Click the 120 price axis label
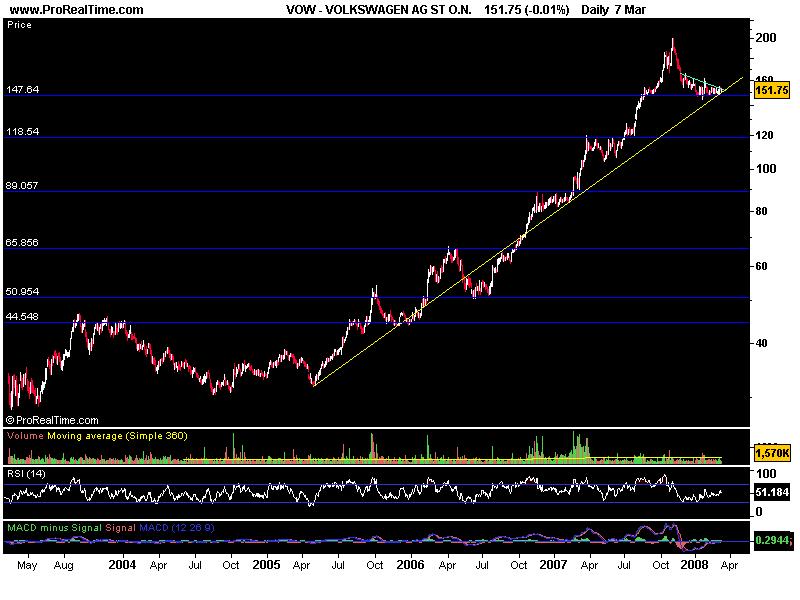This screenshot has width=800, height=600. click(765, 135)
